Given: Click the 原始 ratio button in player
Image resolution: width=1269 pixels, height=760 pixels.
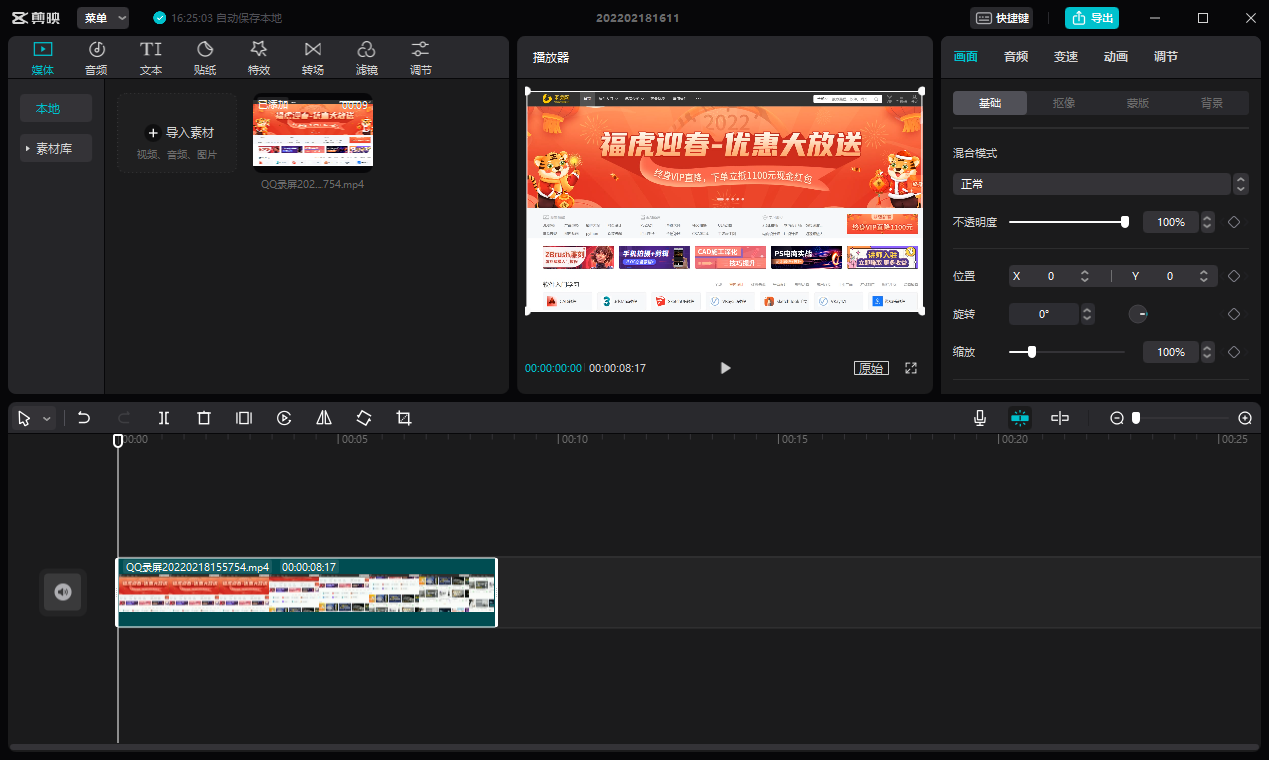Looking at the screenshot, I should [871, 368].
